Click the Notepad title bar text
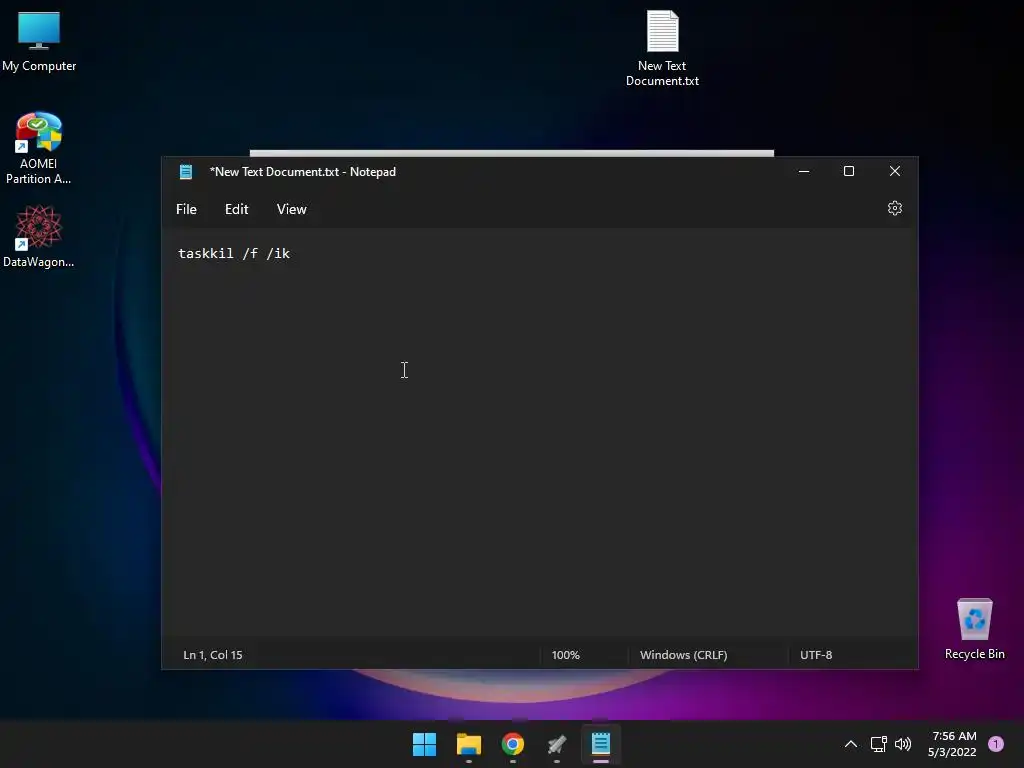 (x=302, y=172)
